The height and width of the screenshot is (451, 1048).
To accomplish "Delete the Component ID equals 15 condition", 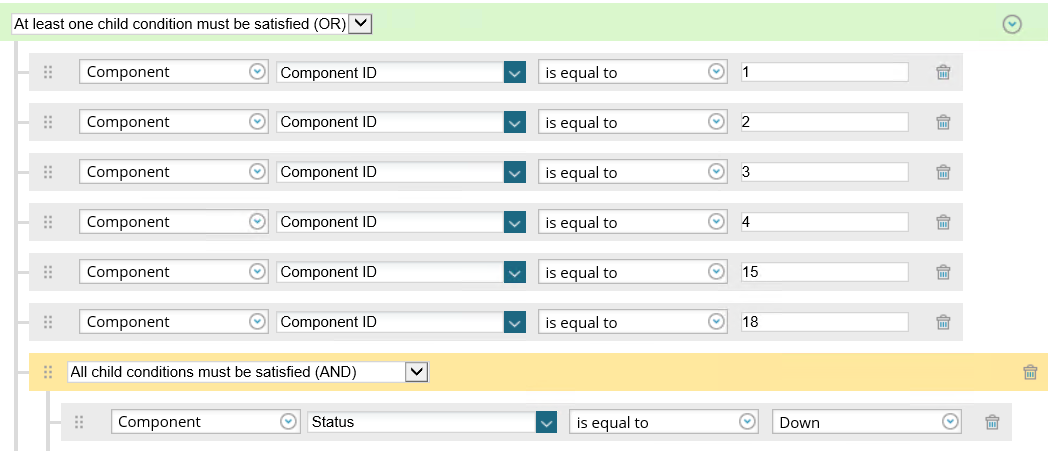I will 942,272.
